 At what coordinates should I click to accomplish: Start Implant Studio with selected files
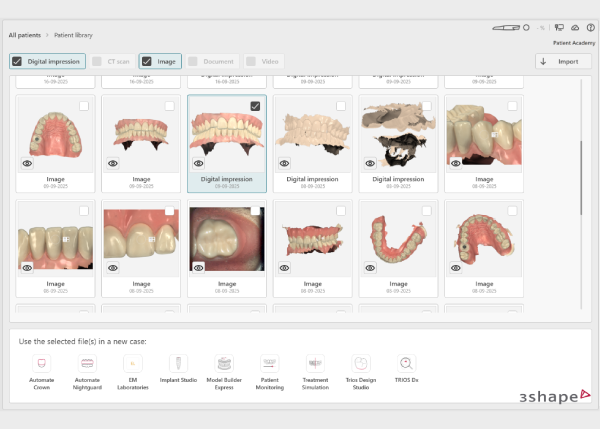click(178, 363)
